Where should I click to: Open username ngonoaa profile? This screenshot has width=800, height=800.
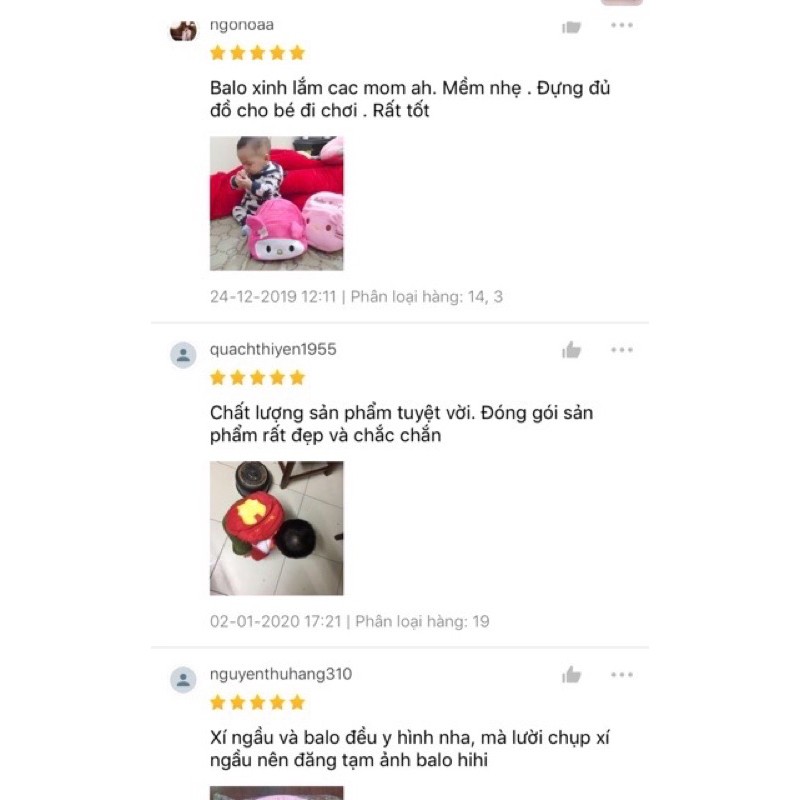[242, 25]
